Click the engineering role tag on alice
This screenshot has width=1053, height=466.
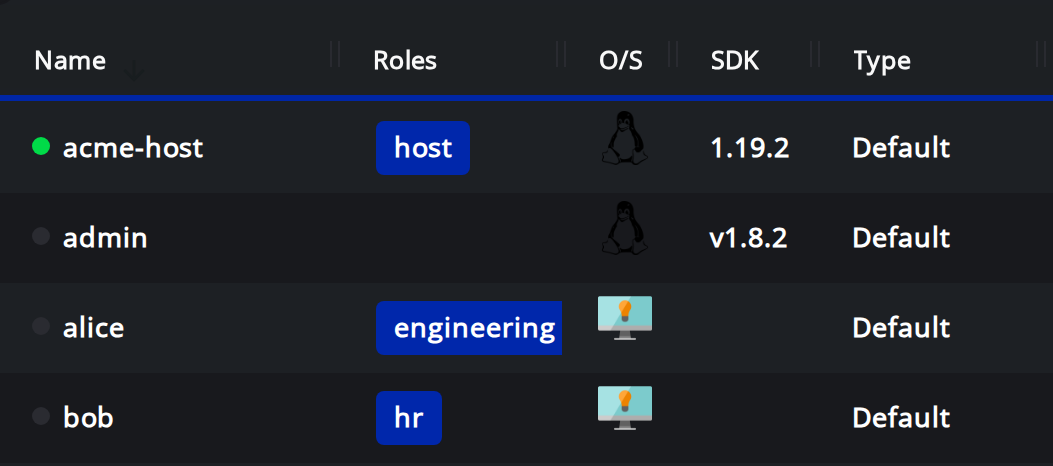pyautogui.click(x=469, y=328)
